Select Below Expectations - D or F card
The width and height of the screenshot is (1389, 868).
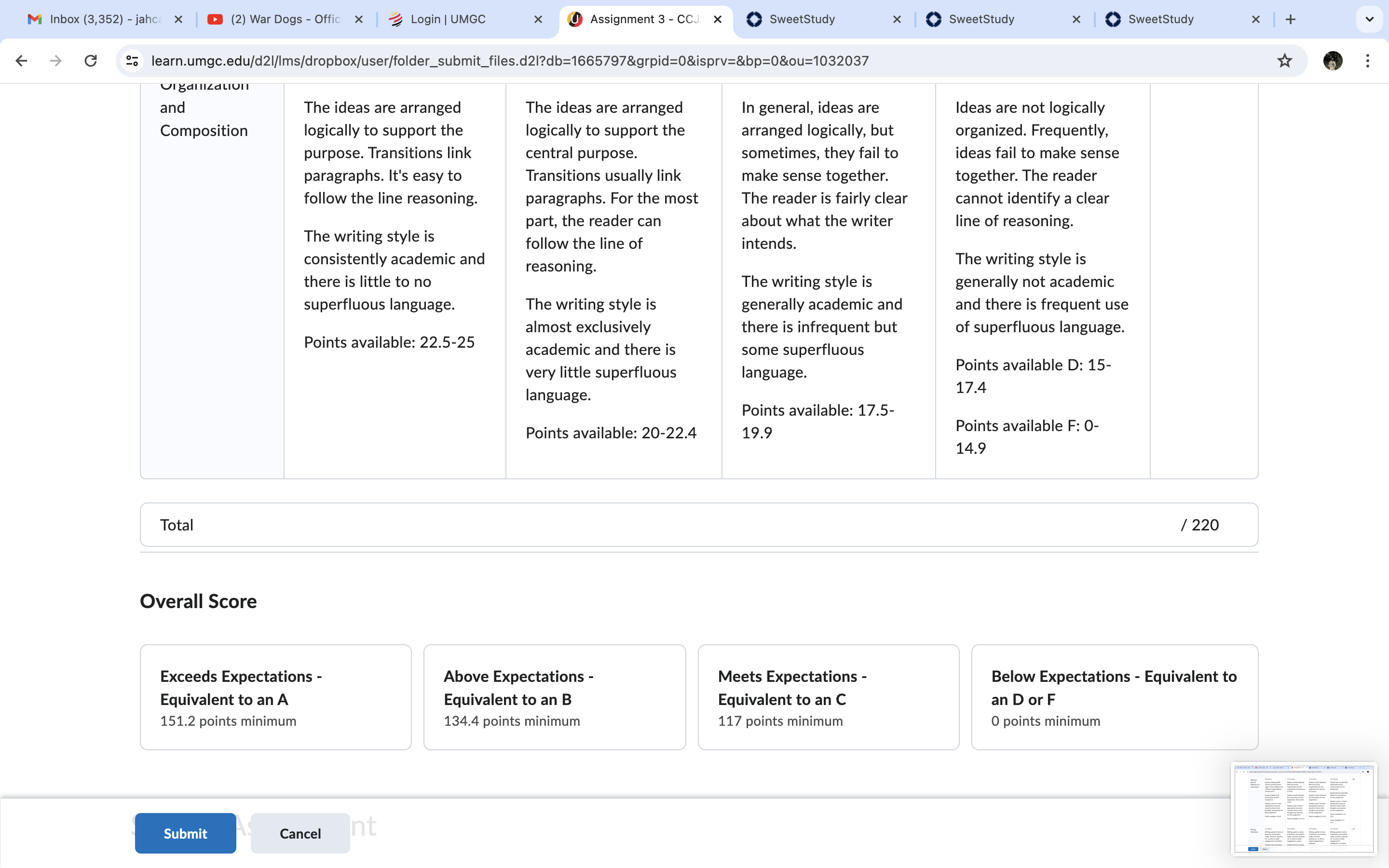[x=1115, y=697]
